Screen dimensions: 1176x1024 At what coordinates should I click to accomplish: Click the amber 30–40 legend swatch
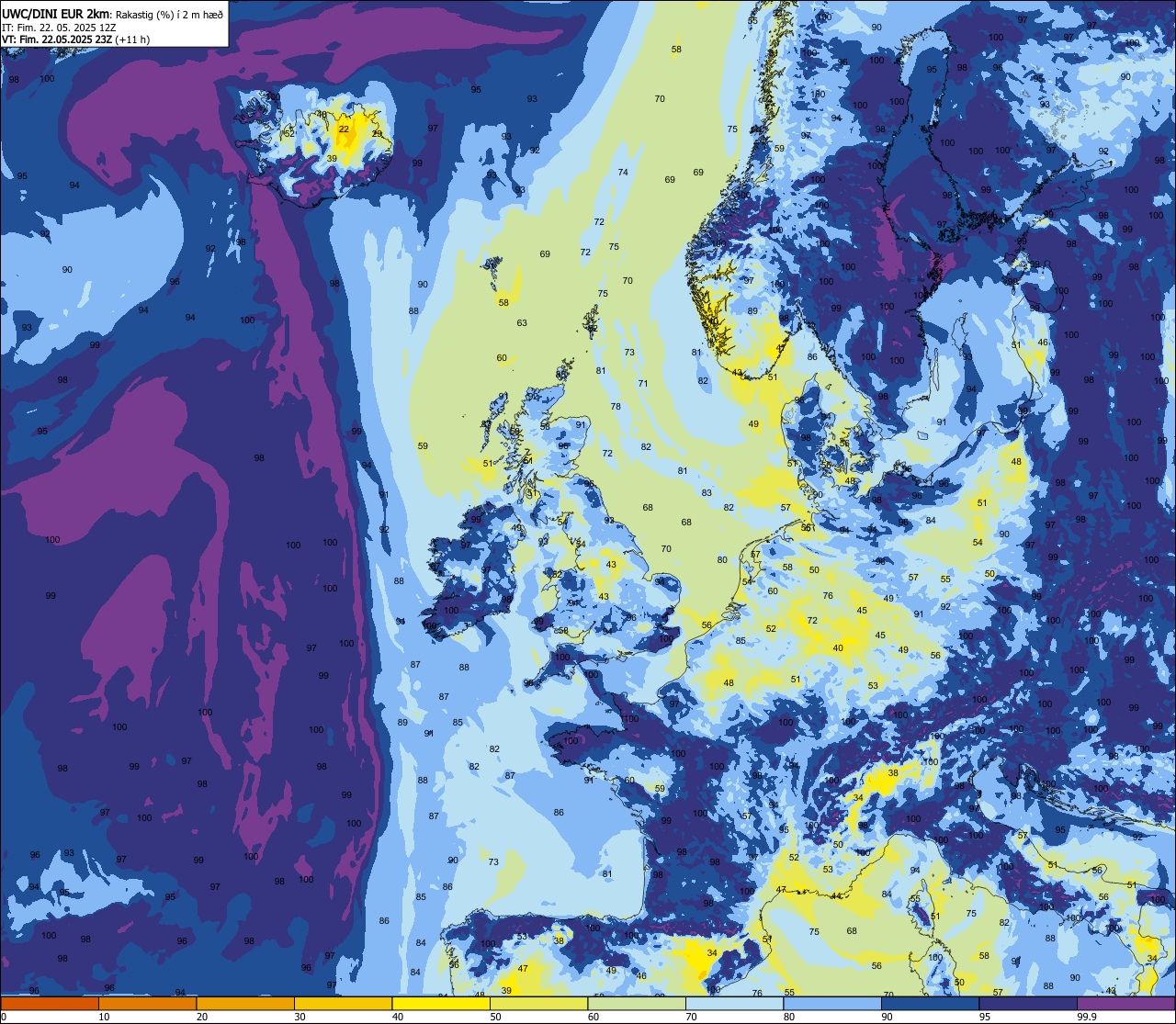343,1003
